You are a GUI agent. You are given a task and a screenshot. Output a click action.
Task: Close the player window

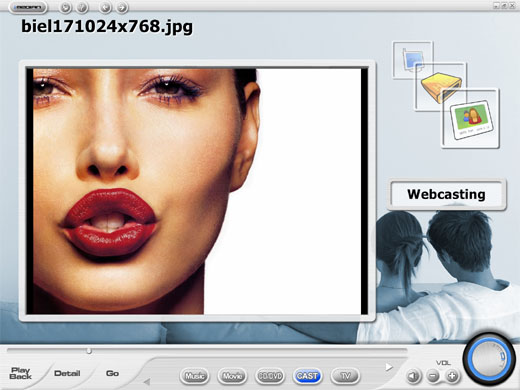(512, 6)
